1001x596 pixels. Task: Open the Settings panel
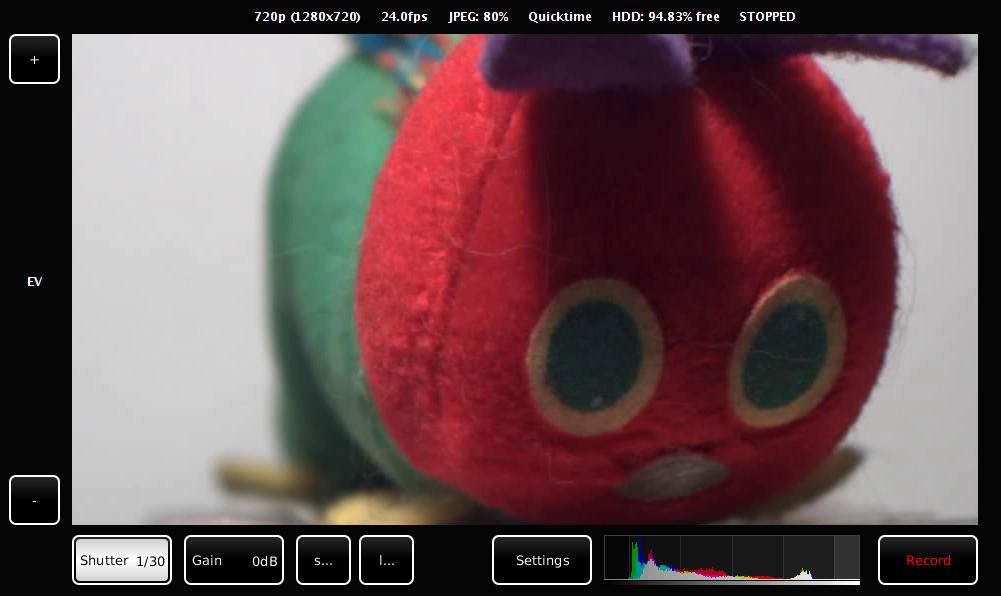(x=542, y=560)
